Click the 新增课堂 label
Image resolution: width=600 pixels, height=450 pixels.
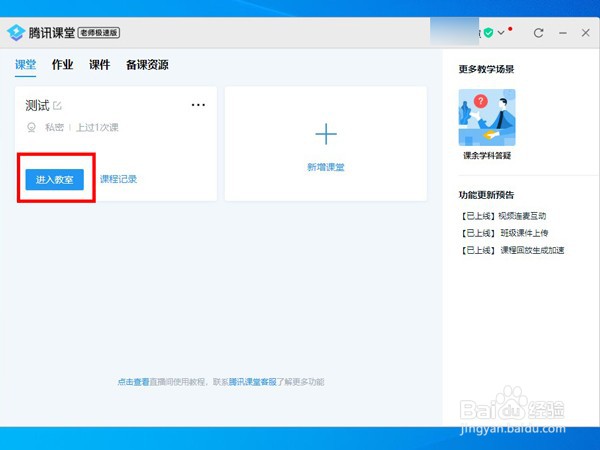click(326, 167)
